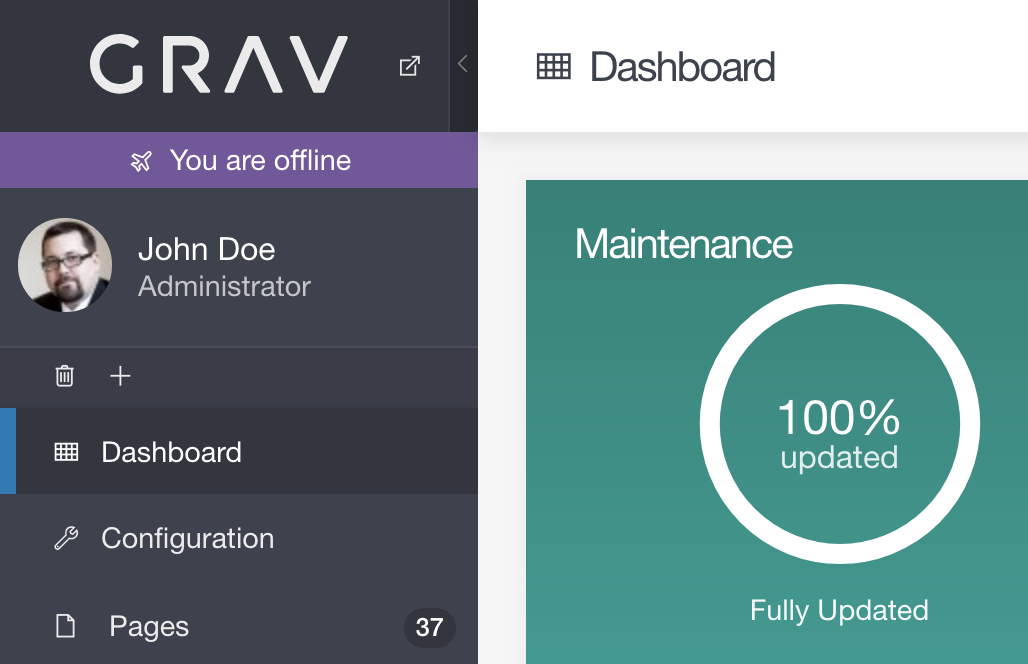Click the Dashboard page heading text
Viewport: 1028px width, 664px height.
click(x=682, y=67)
